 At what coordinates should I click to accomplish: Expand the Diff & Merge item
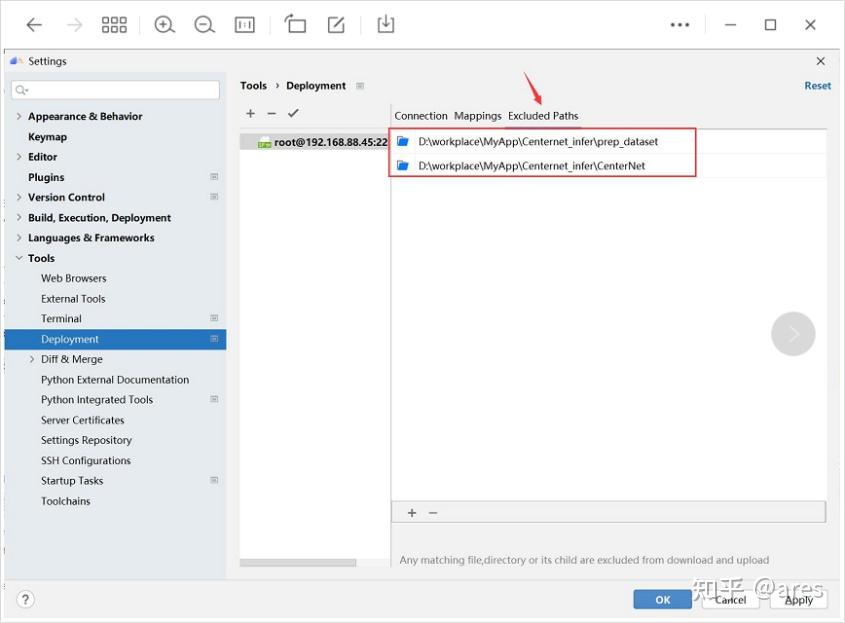tap(32, 358)
